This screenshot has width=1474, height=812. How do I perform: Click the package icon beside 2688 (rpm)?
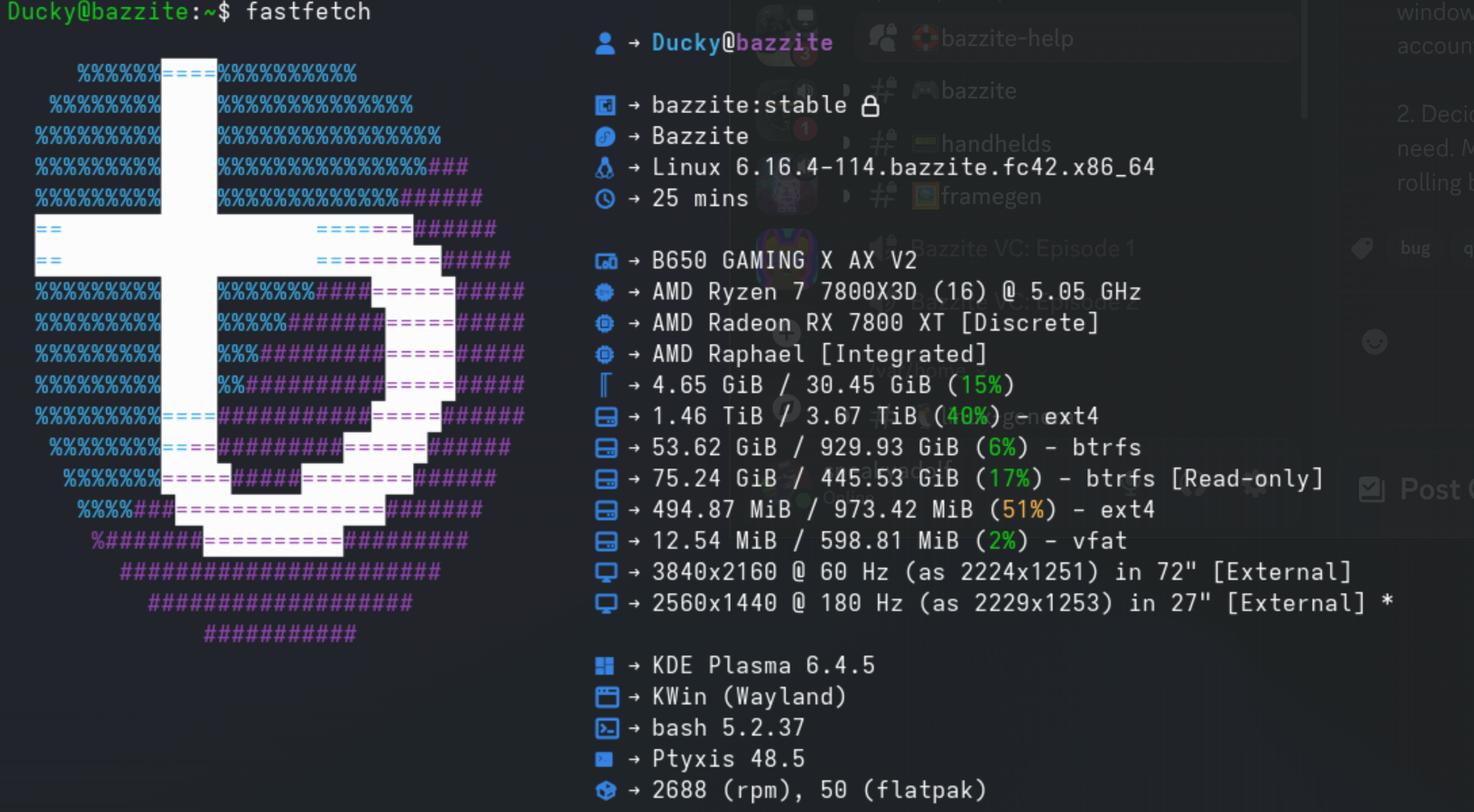point(605,790)
